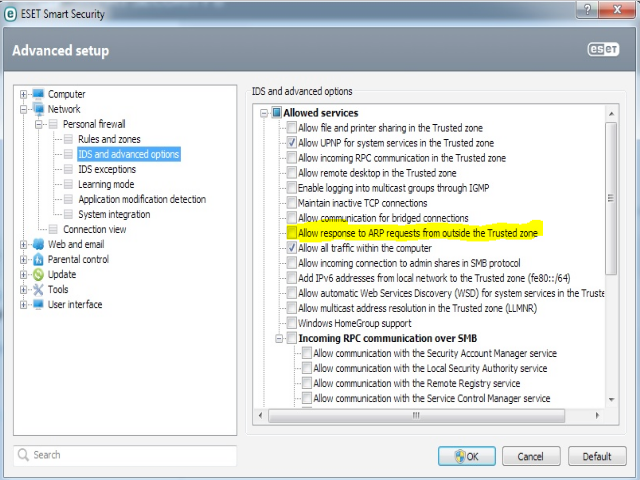Click the green Update icon

click(38, 274)
